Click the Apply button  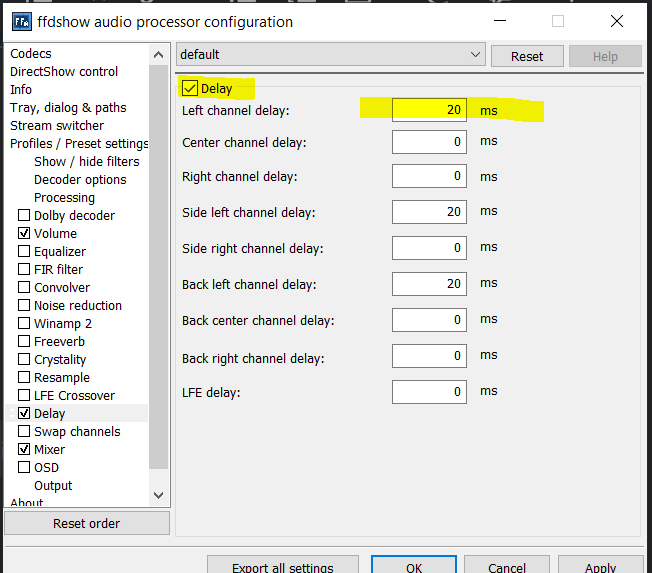(x=600, y=566)
